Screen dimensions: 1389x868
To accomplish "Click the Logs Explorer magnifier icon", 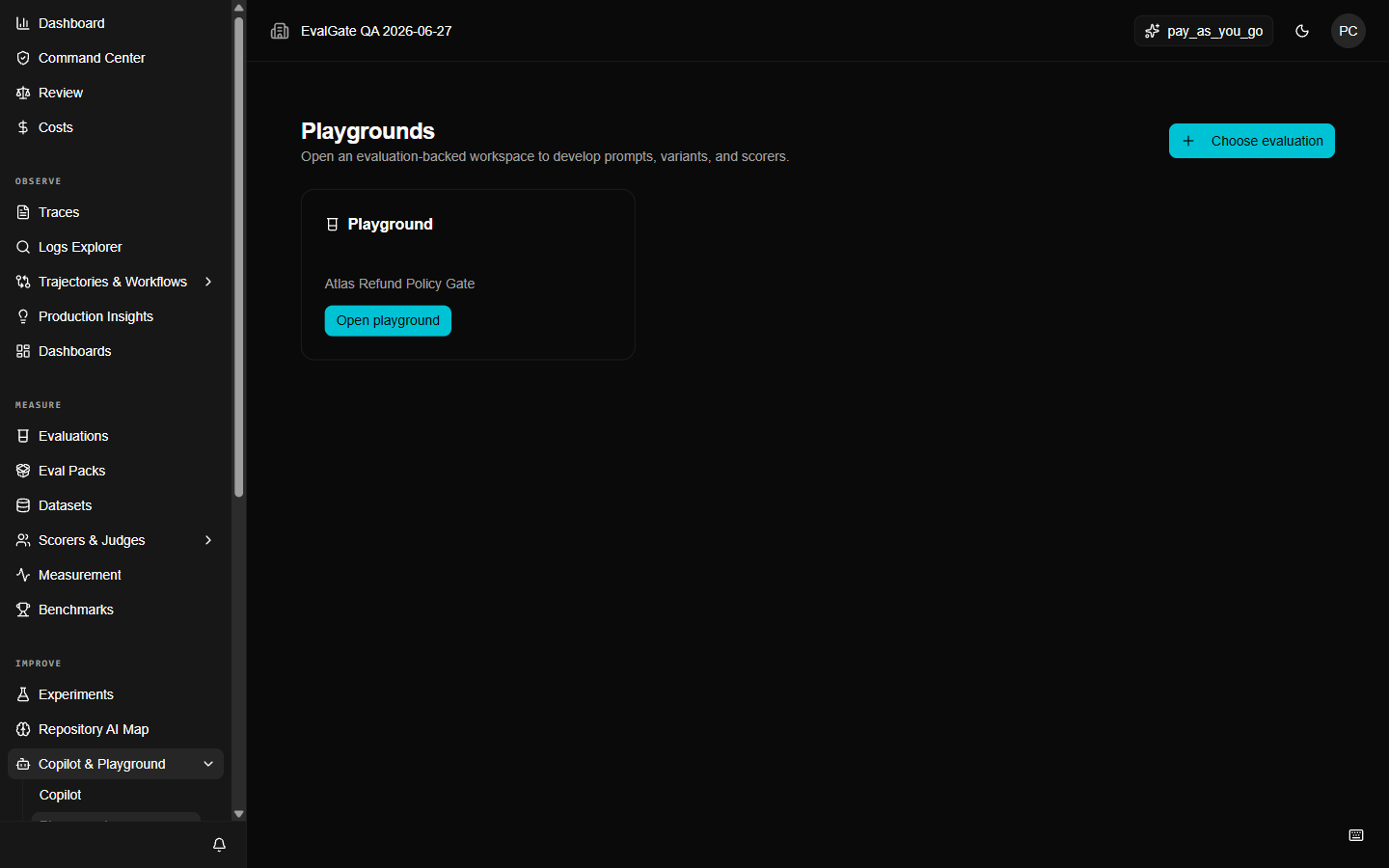I will pyautogui.click(x=23, y=247).
